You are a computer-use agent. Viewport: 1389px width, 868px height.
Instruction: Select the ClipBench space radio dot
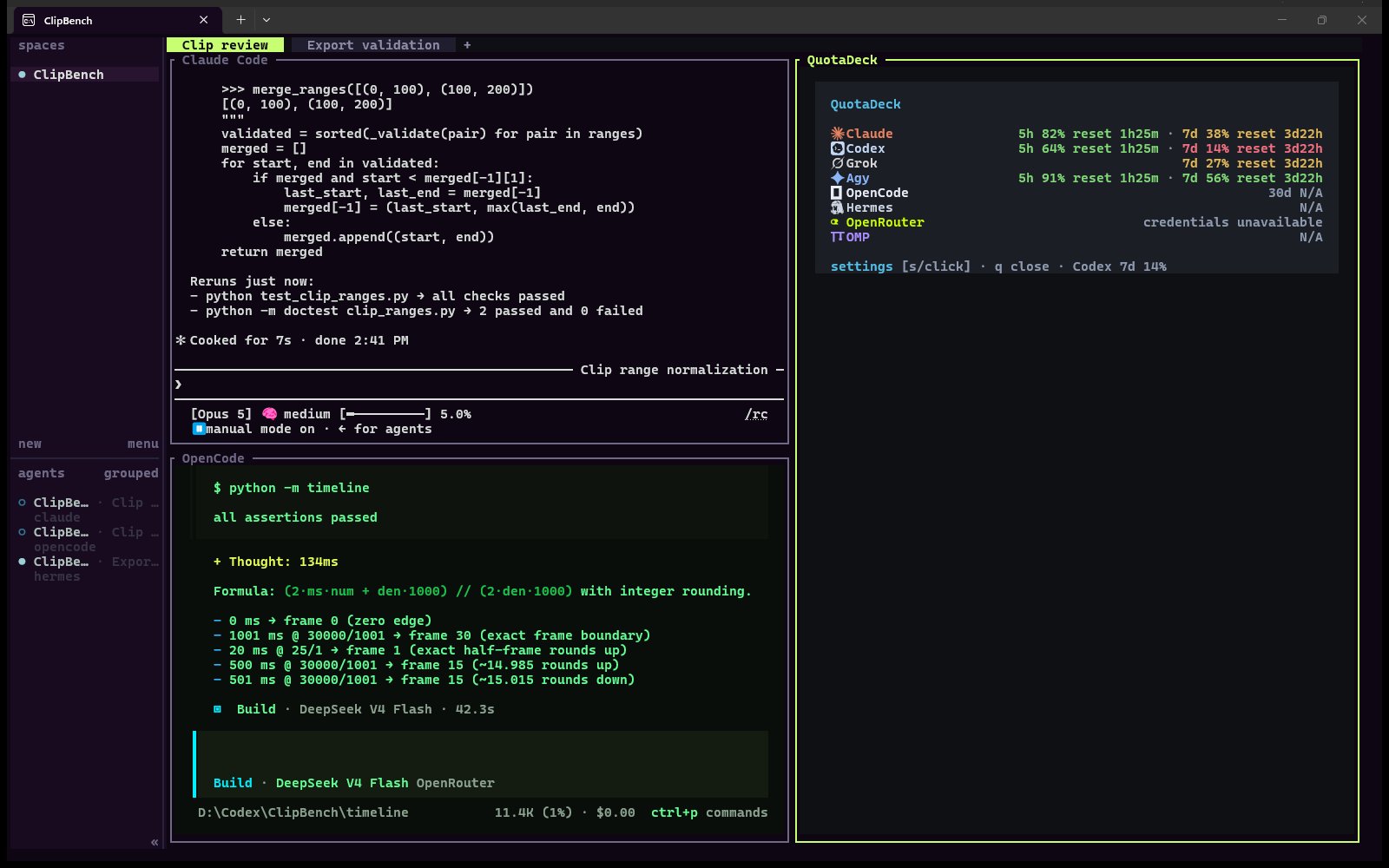pyautogui.click(x=23, y=75)
